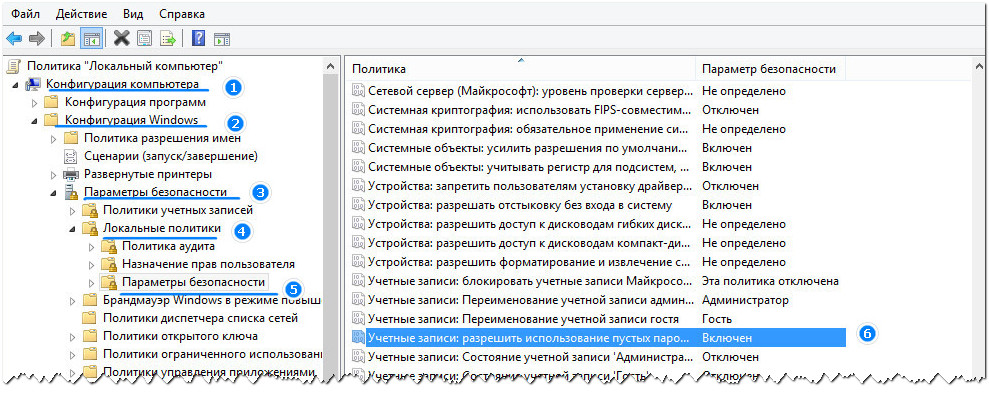Open the Файл menu
The image size is (989, 393).
coord(26,13)
